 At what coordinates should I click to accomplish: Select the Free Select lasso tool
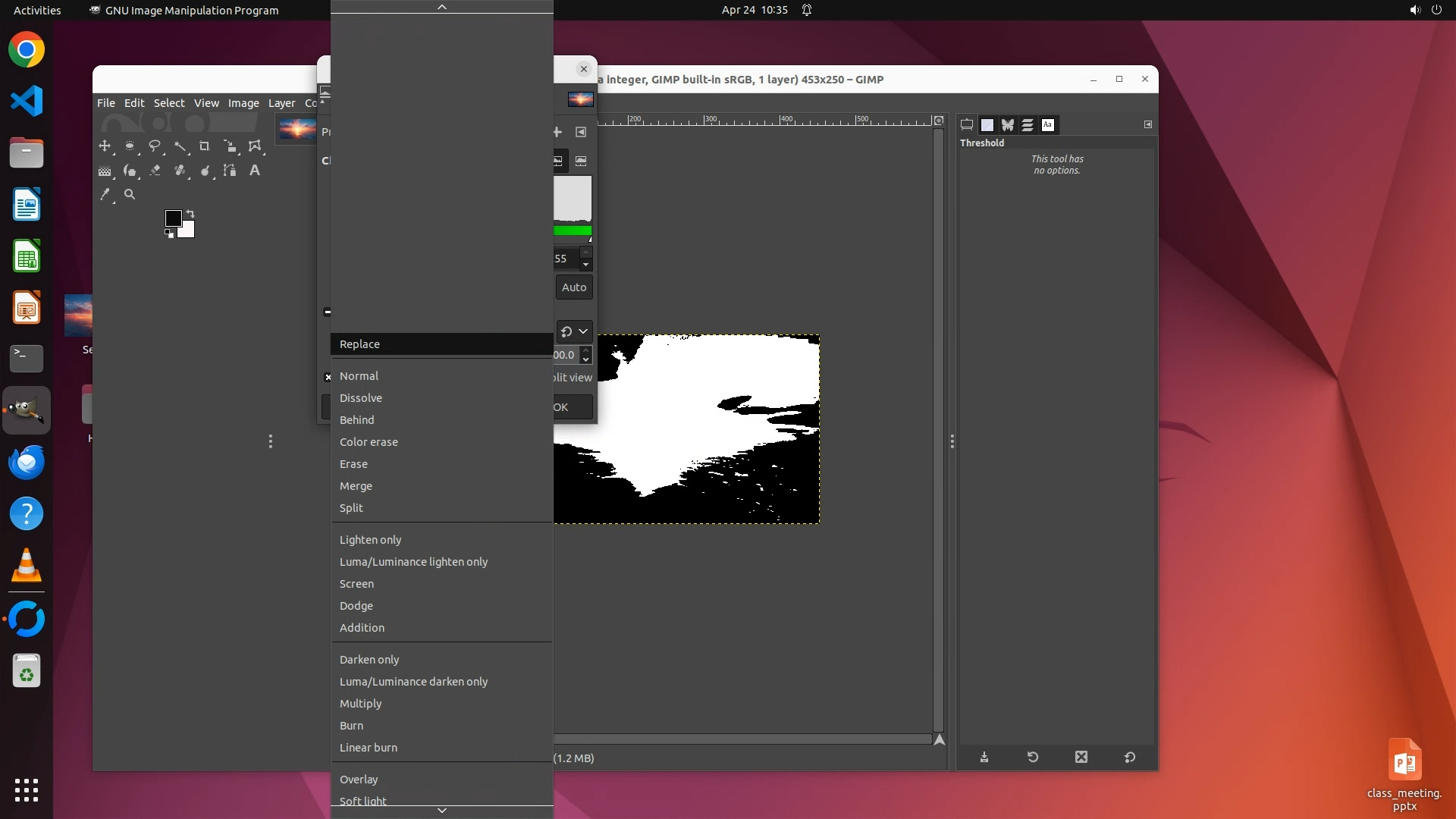click(155, 146)
